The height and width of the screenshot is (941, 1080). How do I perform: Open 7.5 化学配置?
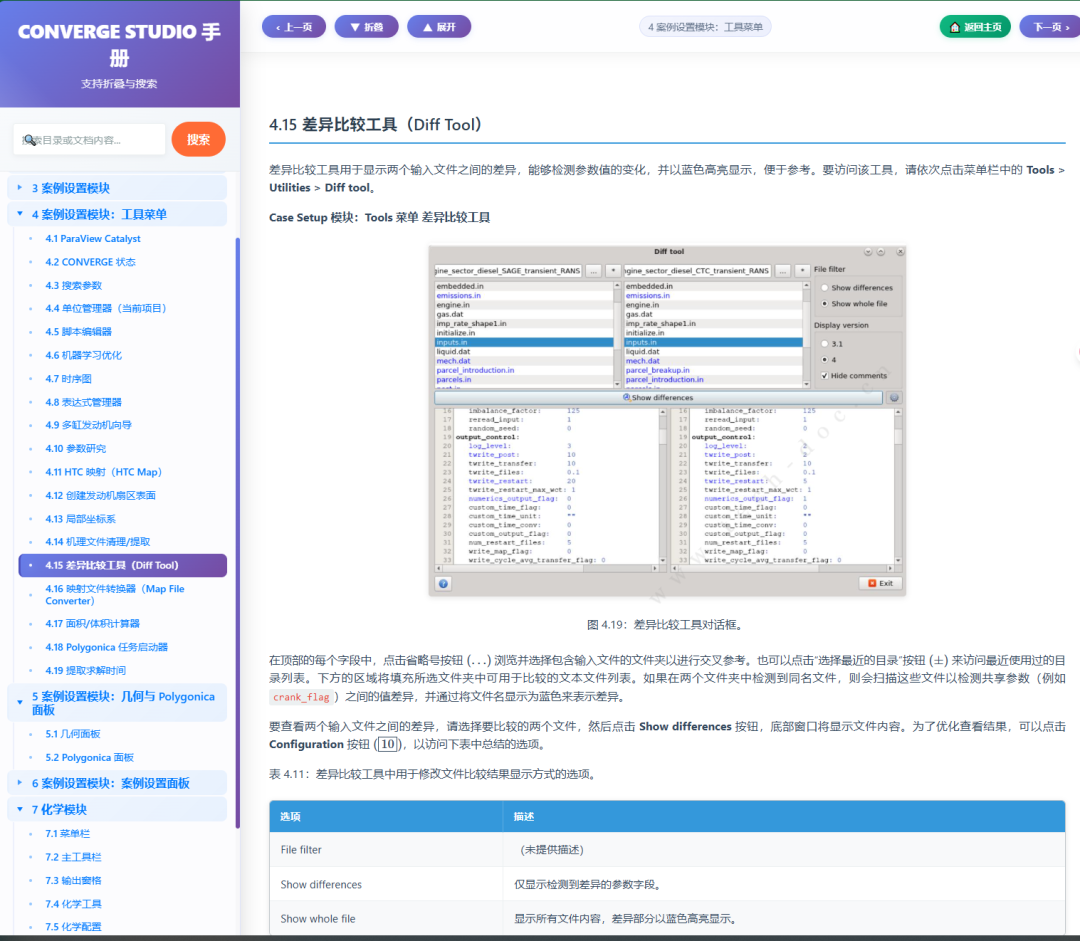[x=73, y=927]
